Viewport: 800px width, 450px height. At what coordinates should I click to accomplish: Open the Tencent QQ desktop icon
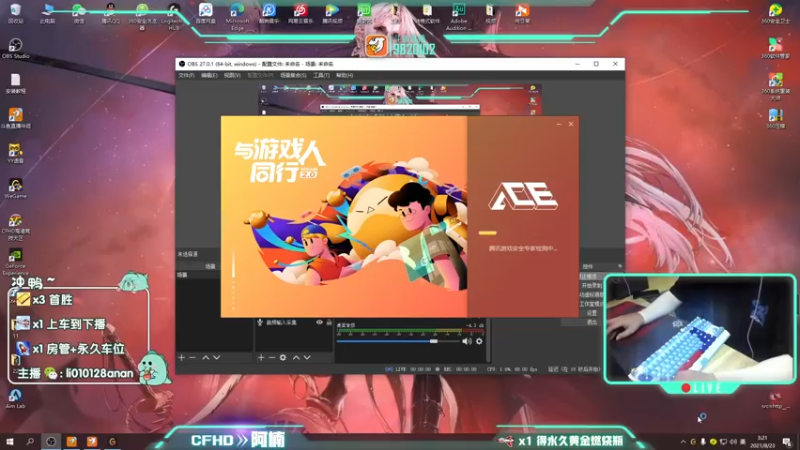click(x=110, y=13)
